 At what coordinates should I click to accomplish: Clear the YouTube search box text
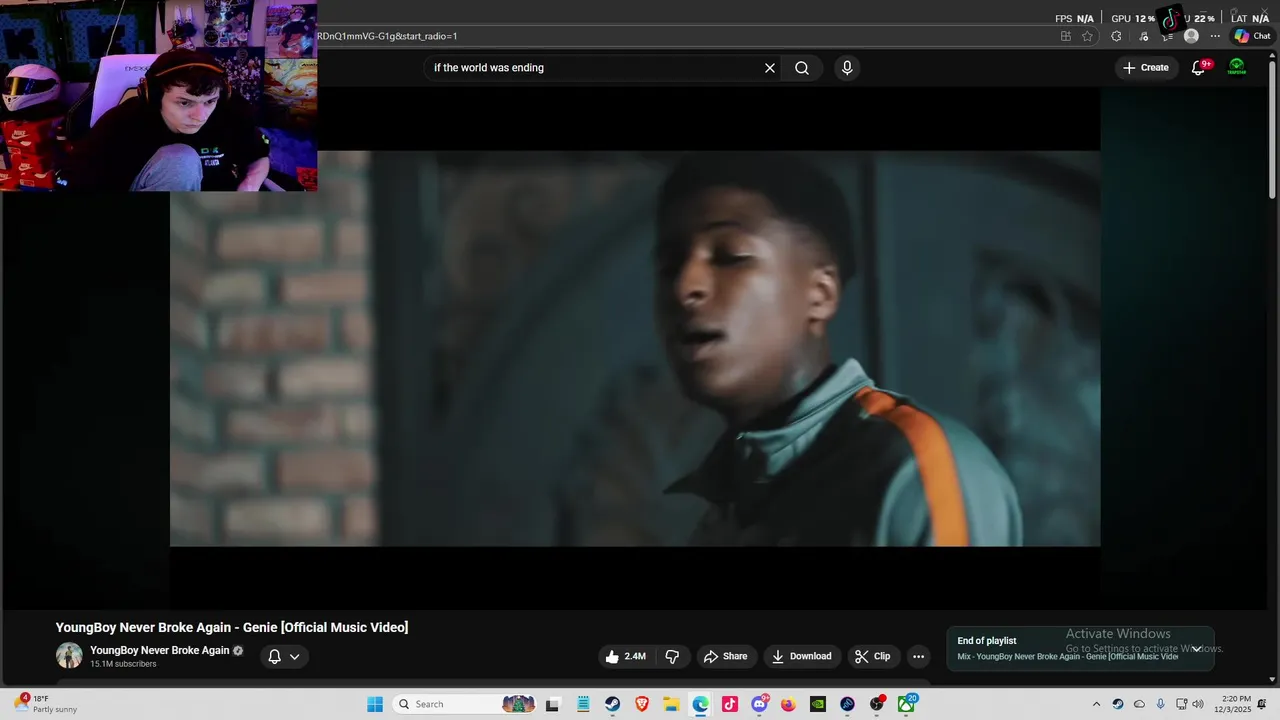tap(770, 68)
